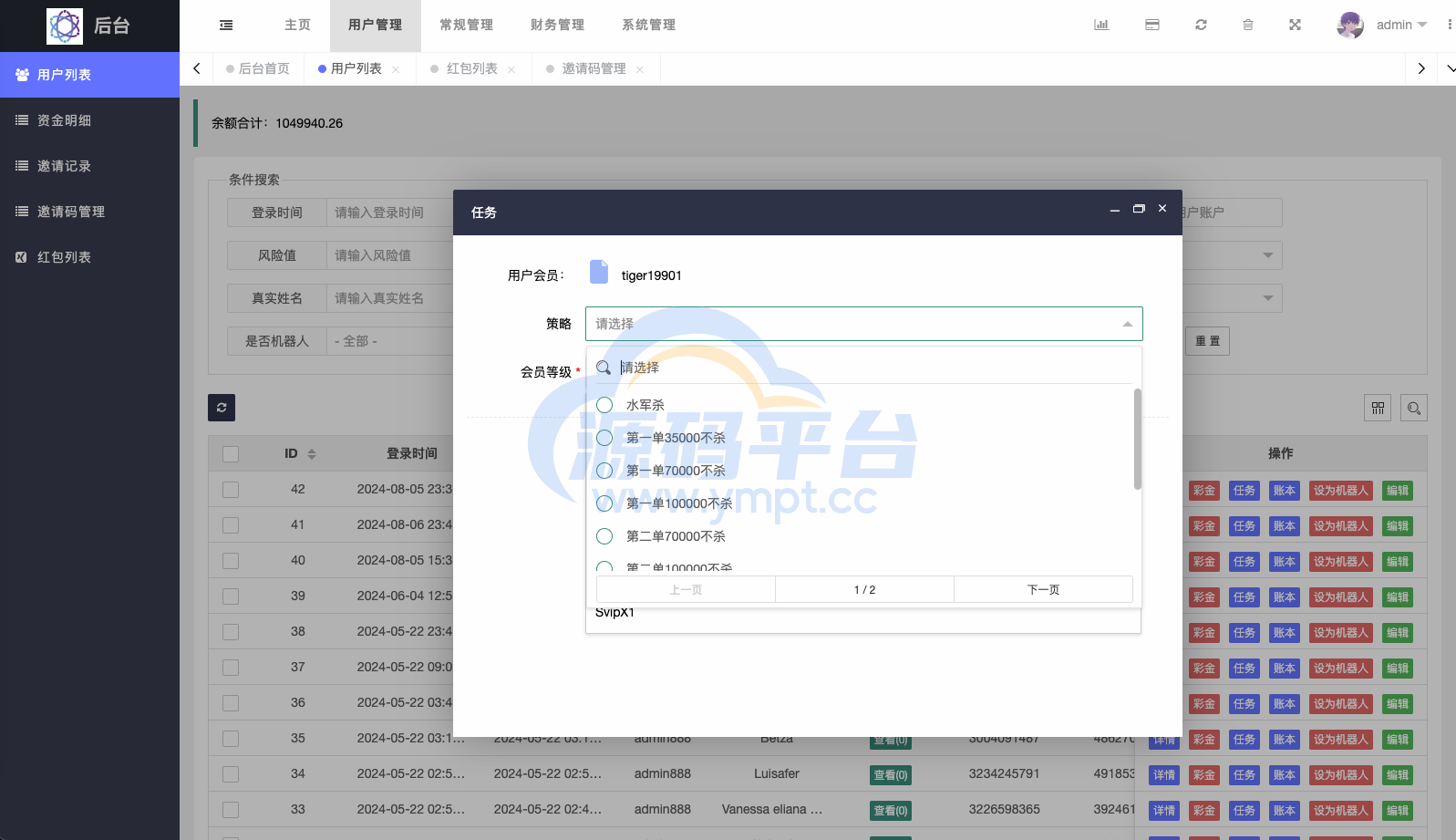Click 设为机器人 button for row 41
Screen dimensions: 1456x840
[1340, 526]
